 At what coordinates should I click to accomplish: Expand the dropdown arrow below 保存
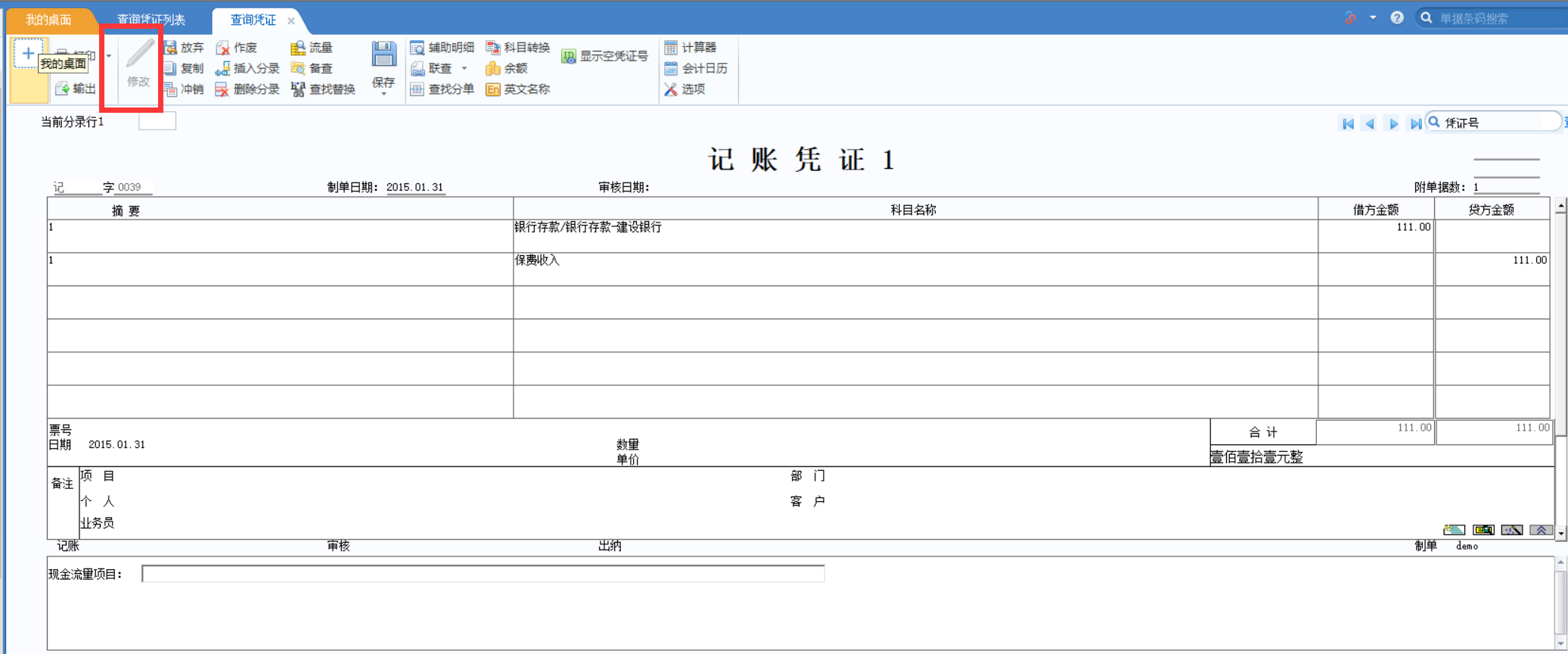(383, 94)
